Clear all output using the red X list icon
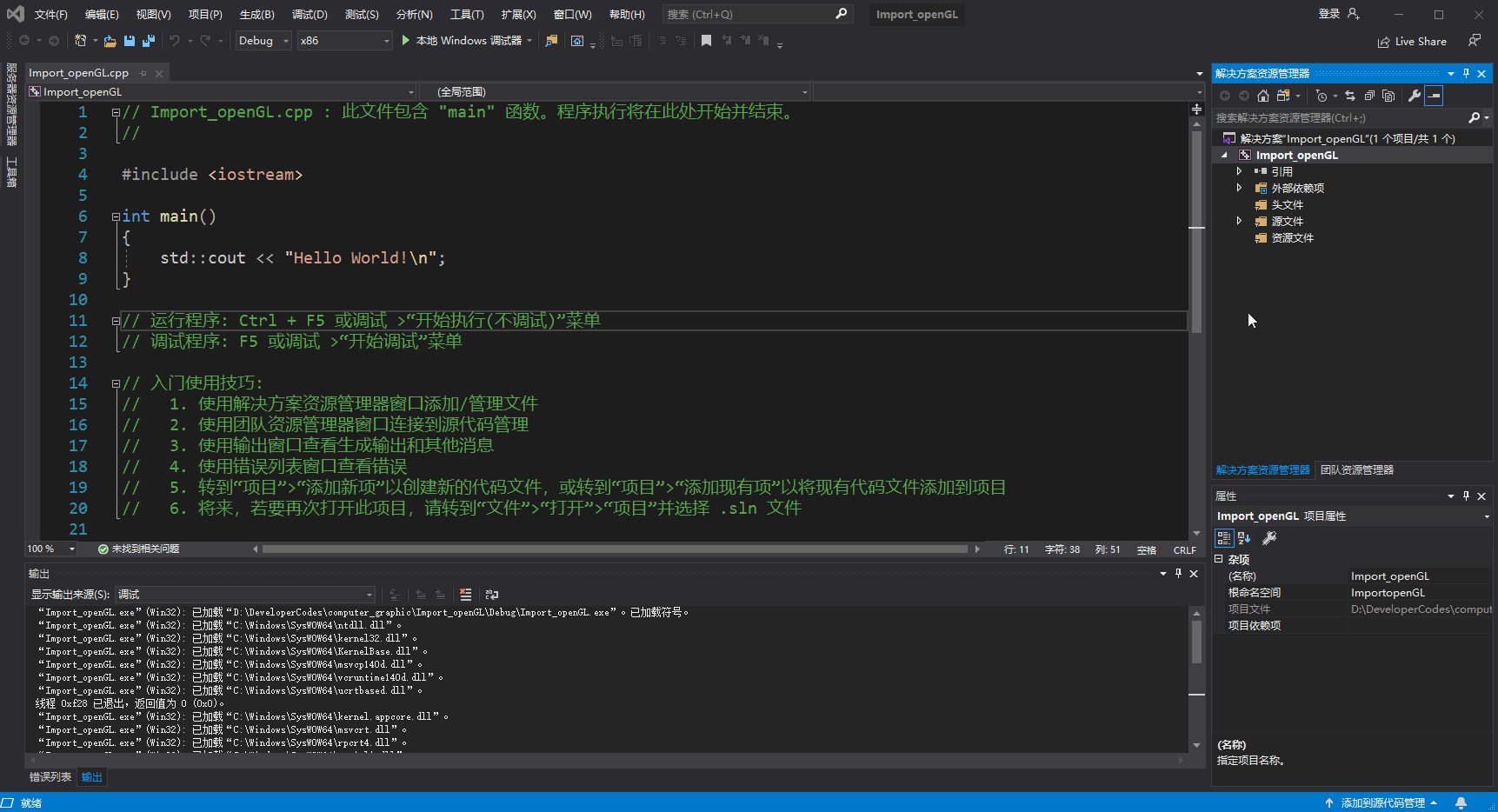Image resolution: width=1498 pixels, height=812 pixels. point(466,594)
